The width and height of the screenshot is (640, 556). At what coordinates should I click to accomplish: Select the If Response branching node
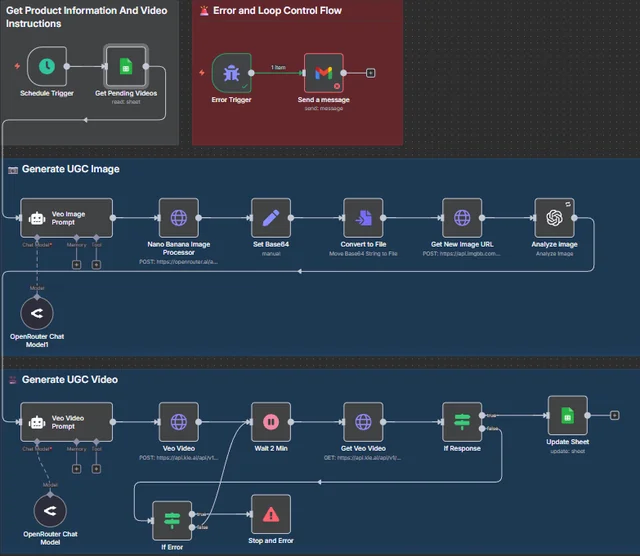(x=462, y=422)
